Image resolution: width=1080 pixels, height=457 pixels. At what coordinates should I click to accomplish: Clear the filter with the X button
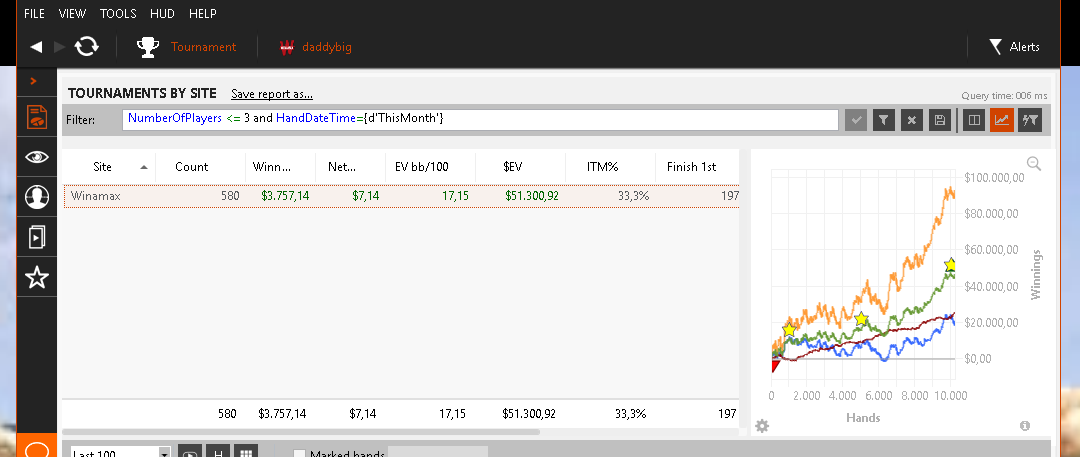pyautogui.click(x=911, y=120)
